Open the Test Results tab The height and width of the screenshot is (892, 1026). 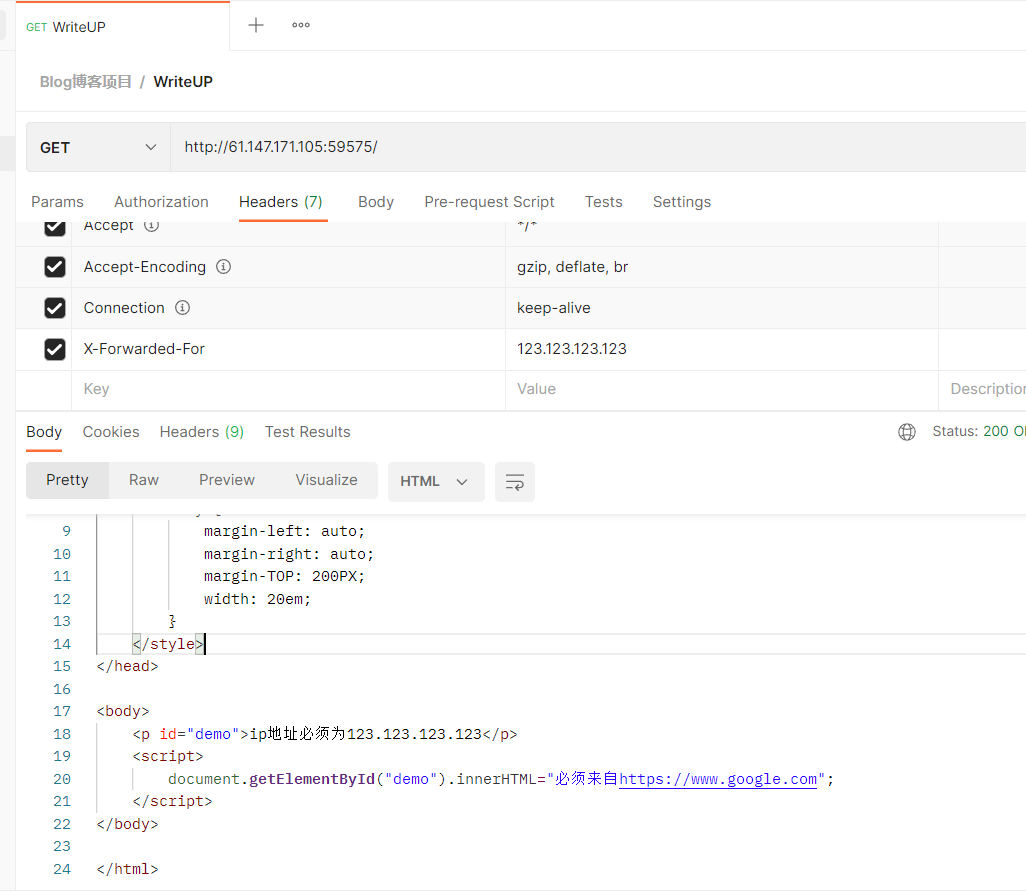click(308, 432)
